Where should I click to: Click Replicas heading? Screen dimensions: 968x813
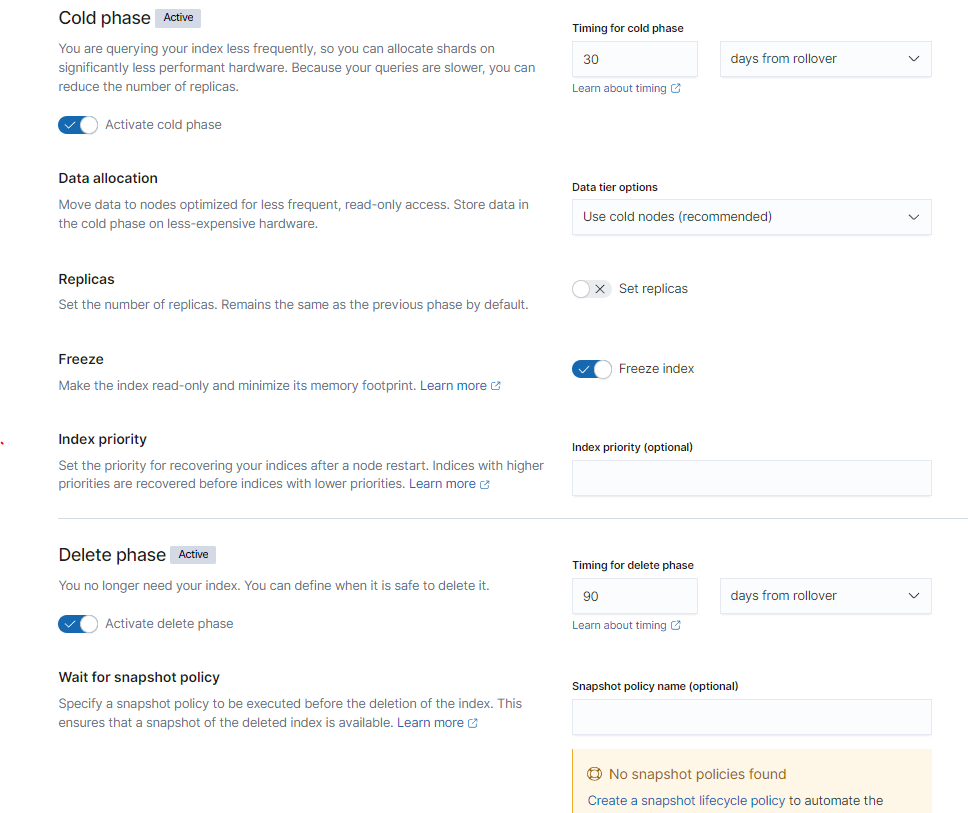86,280
